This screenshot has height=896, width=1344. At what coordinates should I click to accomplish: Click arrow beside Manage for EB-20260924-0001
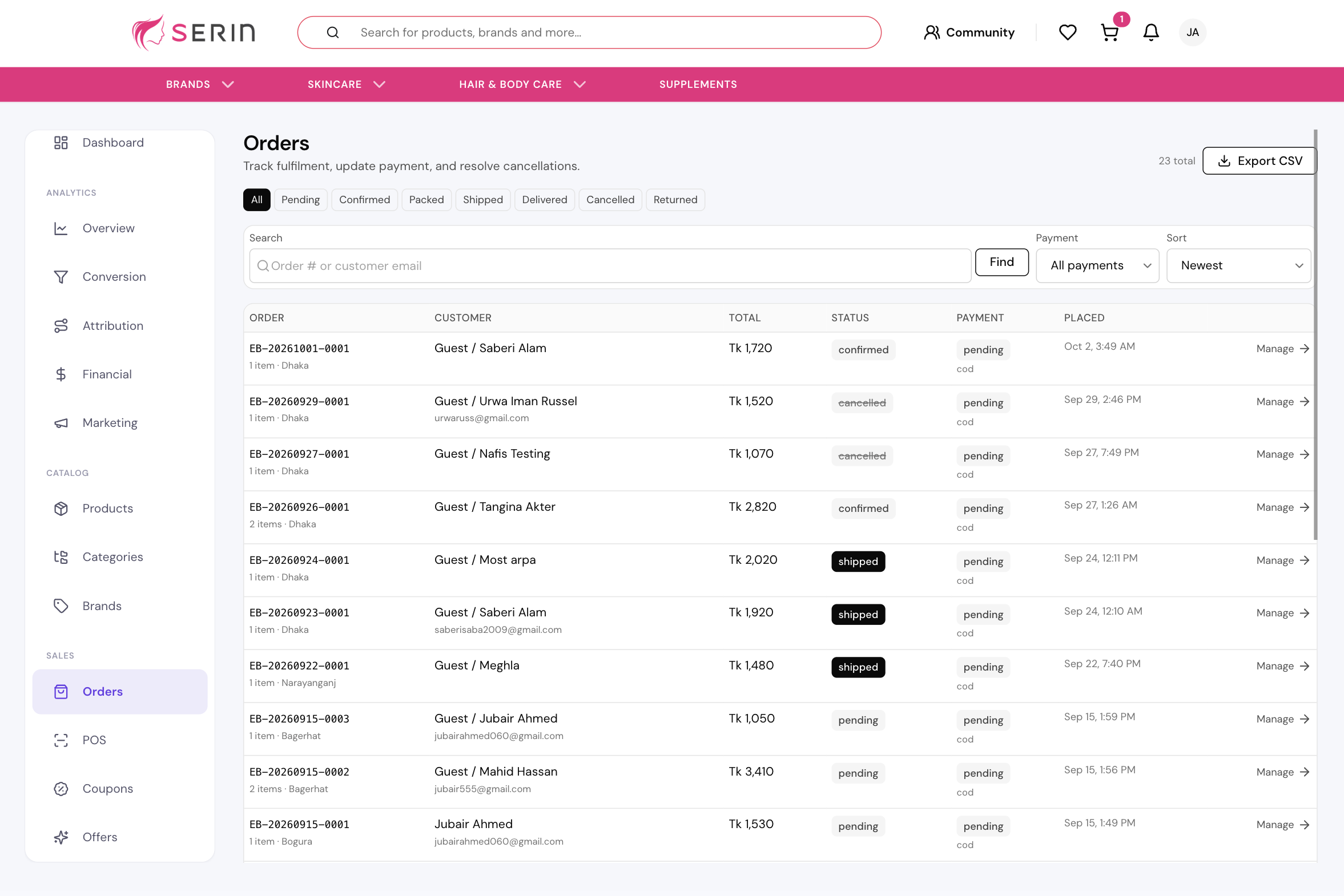[1305, 560]
